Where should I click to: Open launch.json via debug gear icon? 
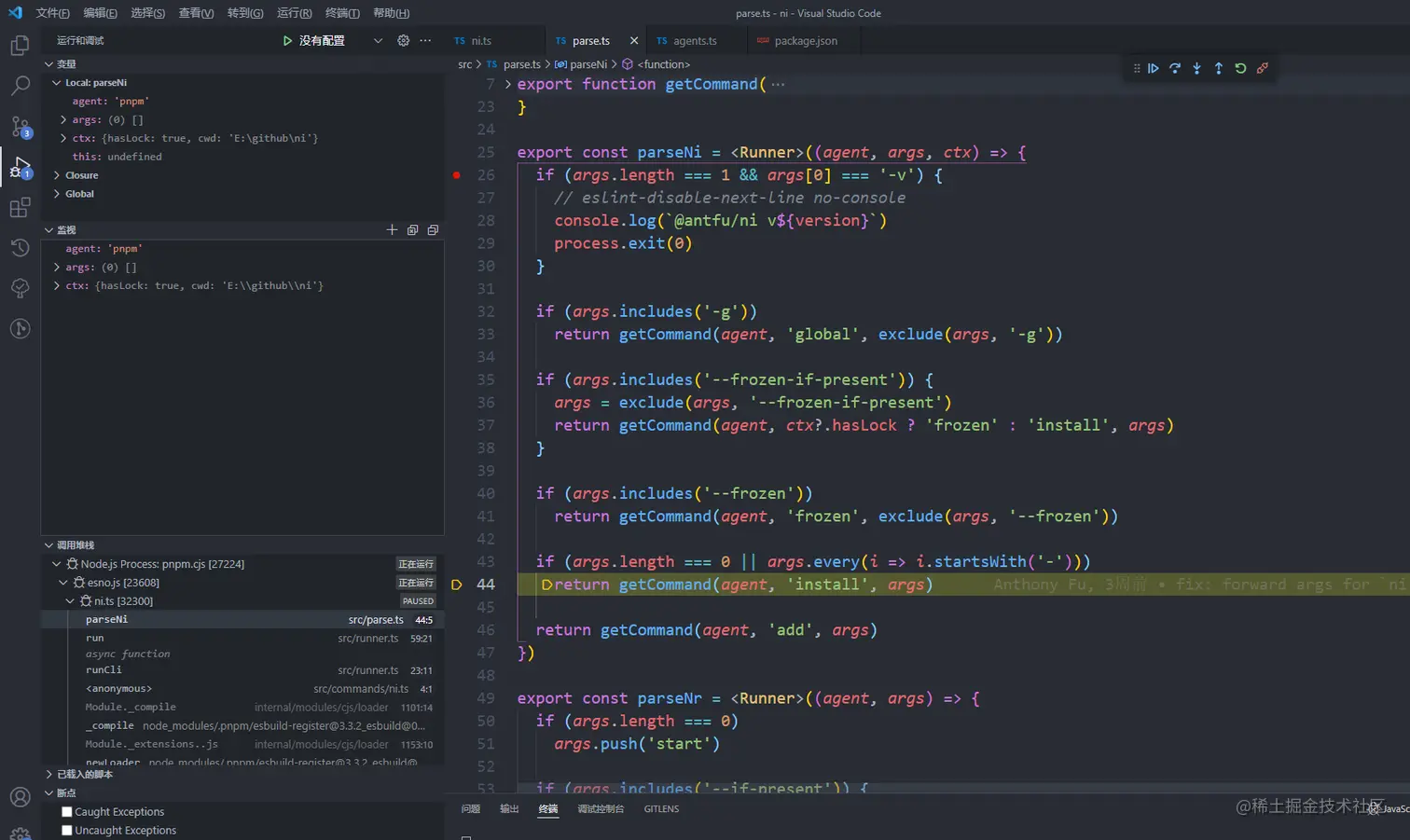coord(403,40)
